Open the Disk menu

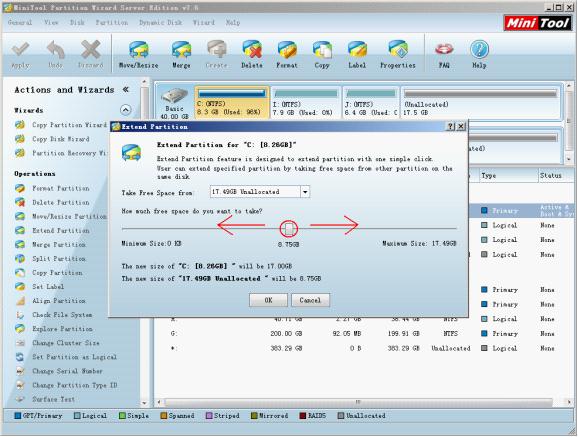[77, 22]
